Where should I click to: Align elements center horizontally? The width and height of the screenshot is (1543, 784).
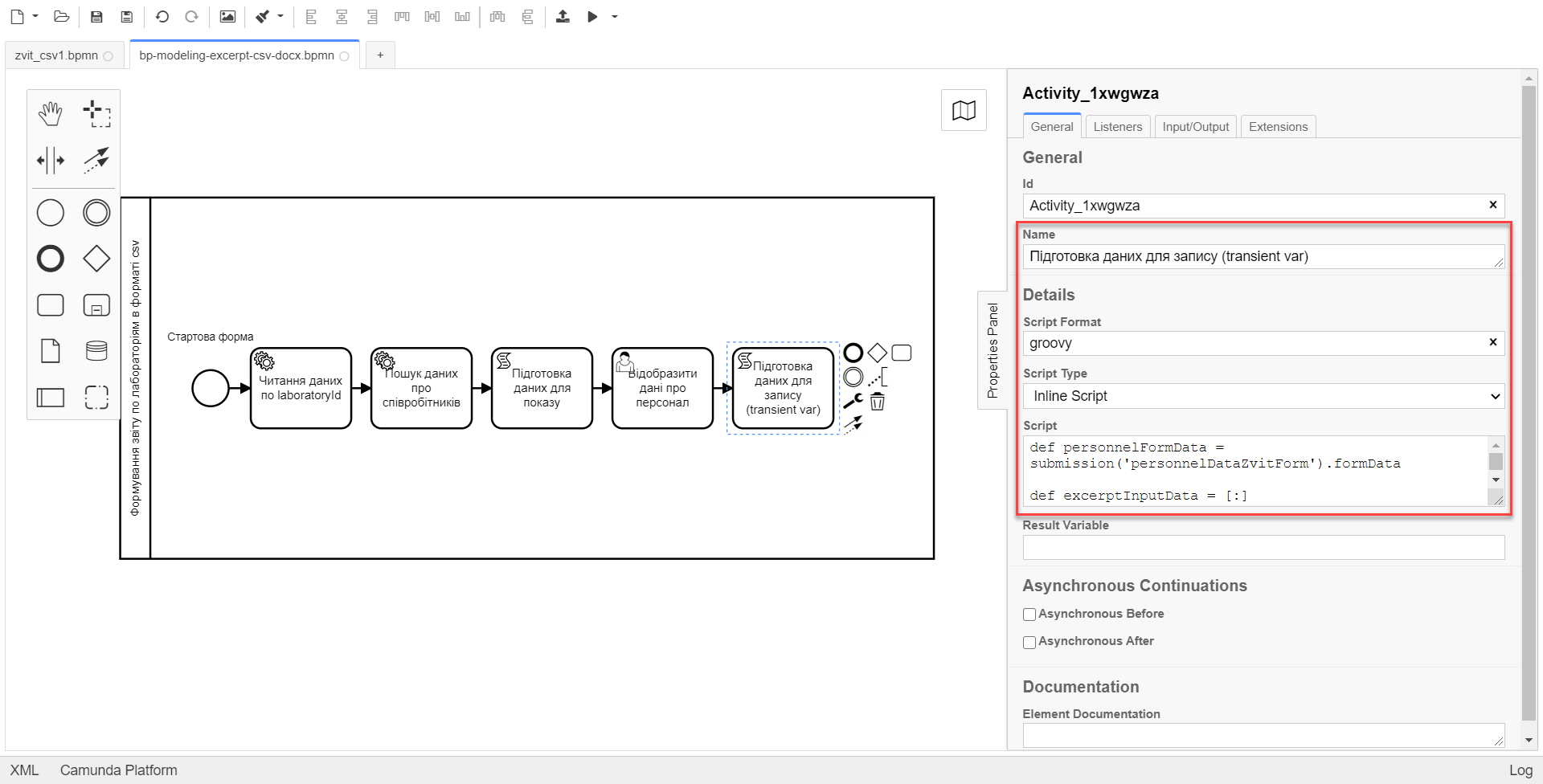[x=342, y=16]
